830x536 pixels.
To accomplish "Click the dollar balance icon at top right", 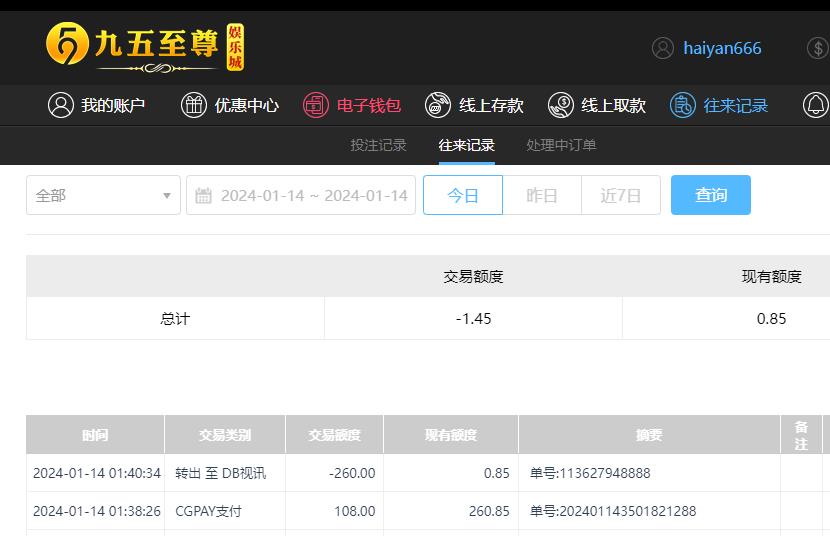I will [818, 48].
